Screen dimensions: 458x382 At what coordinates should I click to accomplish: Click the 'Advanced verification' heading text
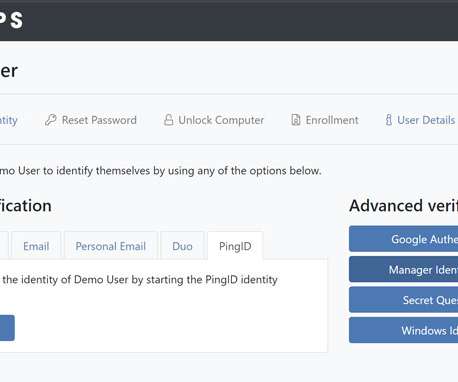tap(404, 205)
